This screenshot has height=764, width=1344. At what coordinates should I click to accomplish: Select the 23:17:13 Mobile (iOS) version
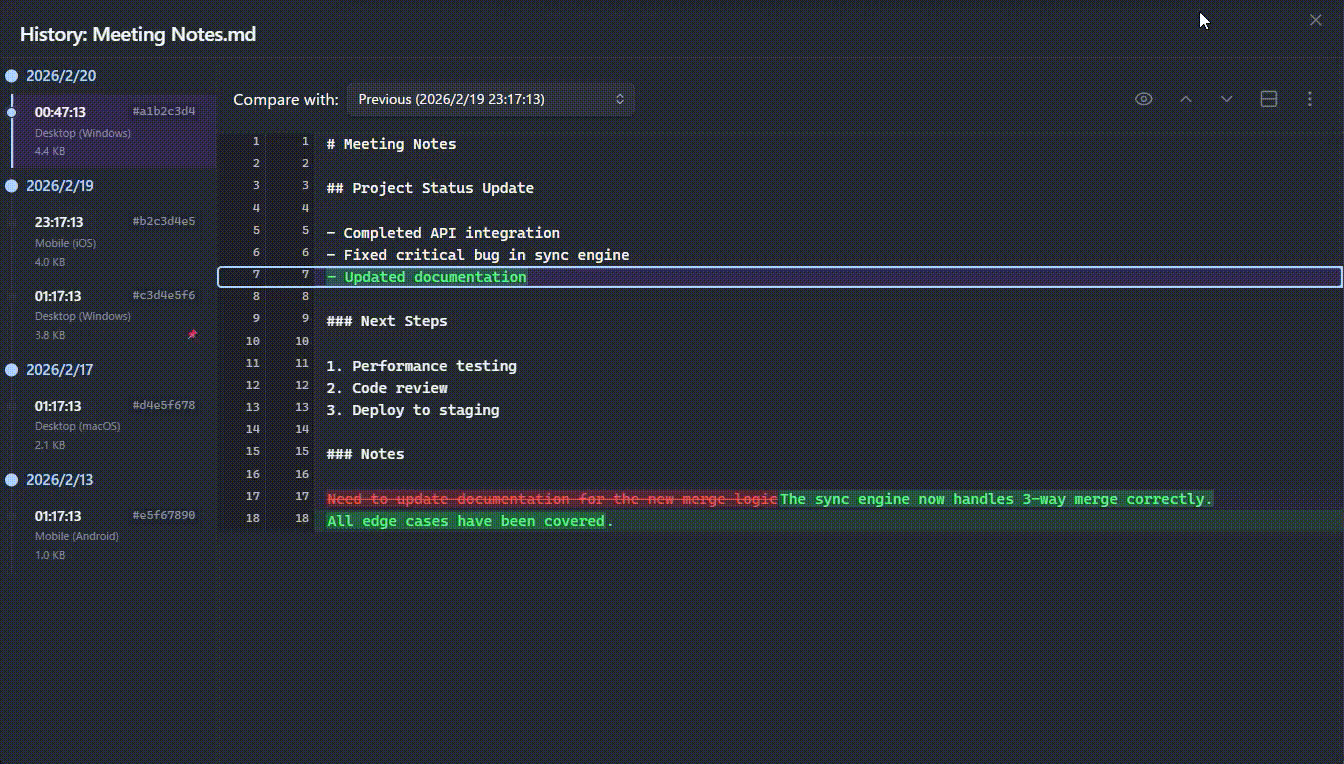115,241
